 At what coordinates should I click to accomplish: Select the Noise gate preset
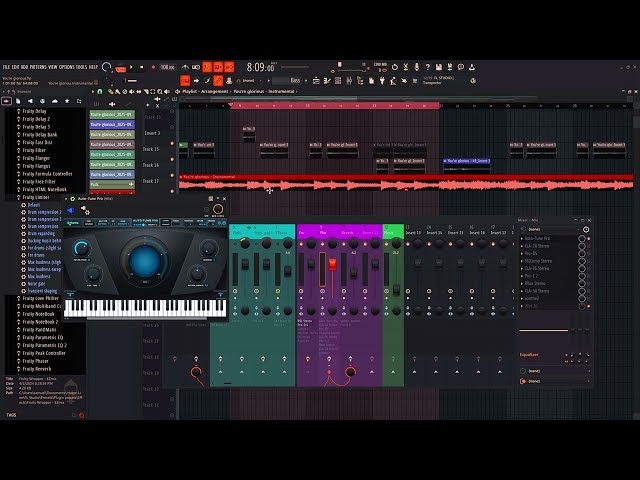tap(36, 284)
